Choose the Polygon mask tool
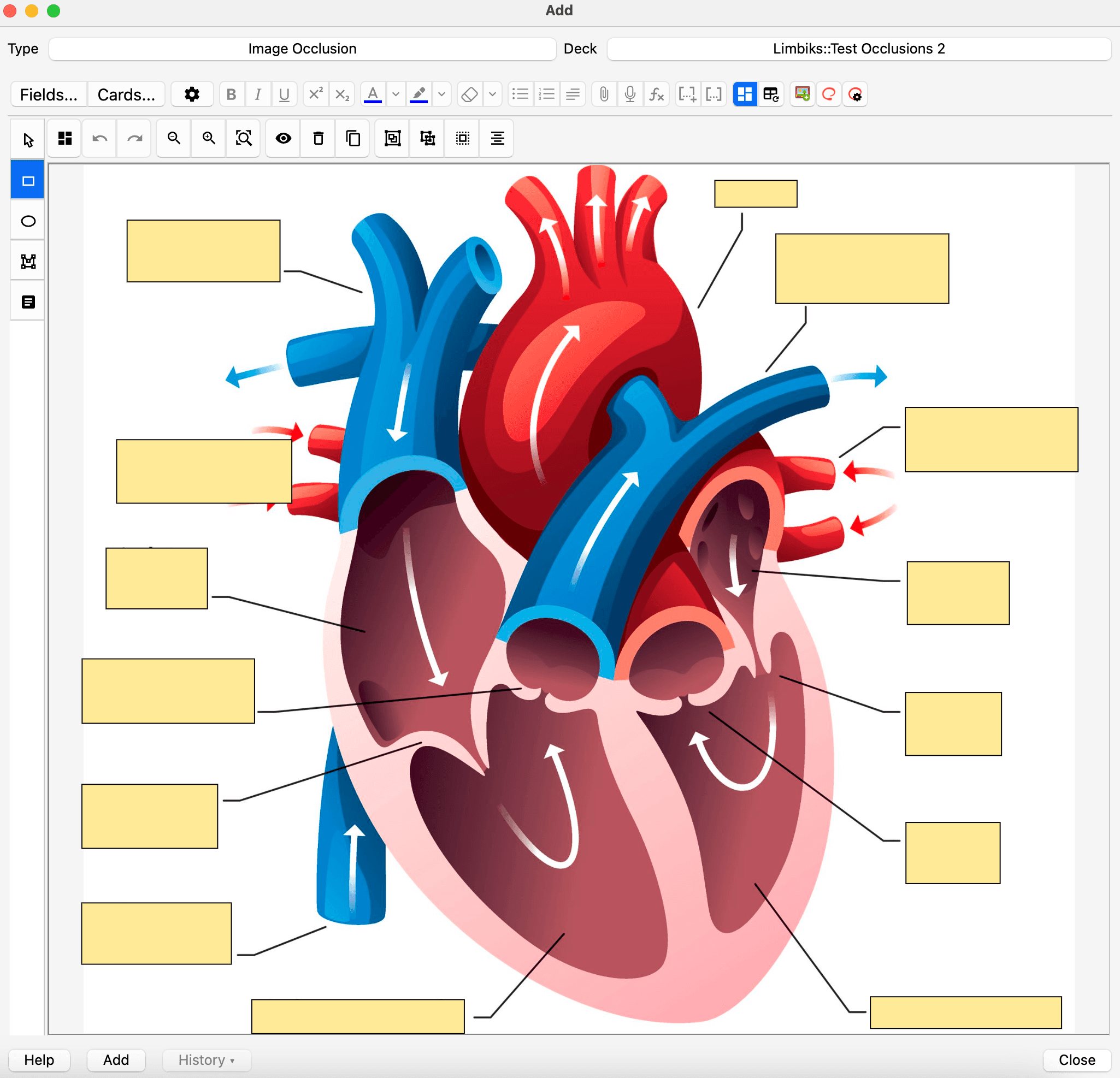 coord(27,260)
